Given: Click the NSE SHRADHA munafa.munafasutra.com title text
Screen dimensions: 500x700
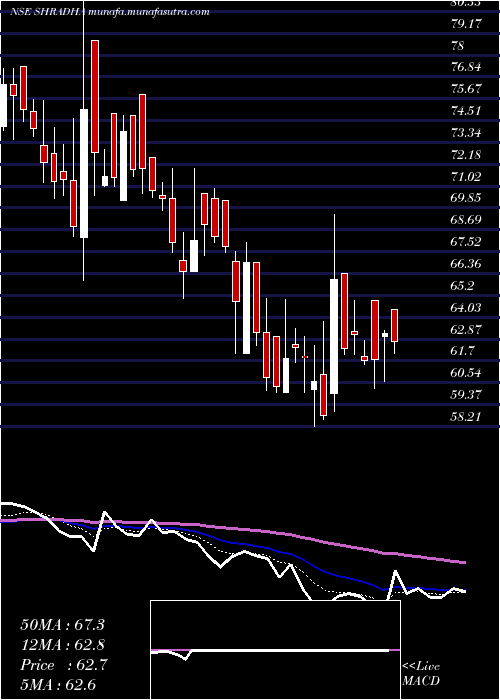Looking at the screenshot, I should point(109,12).
